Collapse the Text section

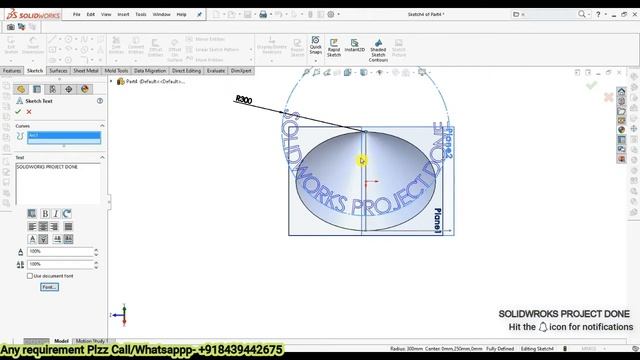click(102, 157)
